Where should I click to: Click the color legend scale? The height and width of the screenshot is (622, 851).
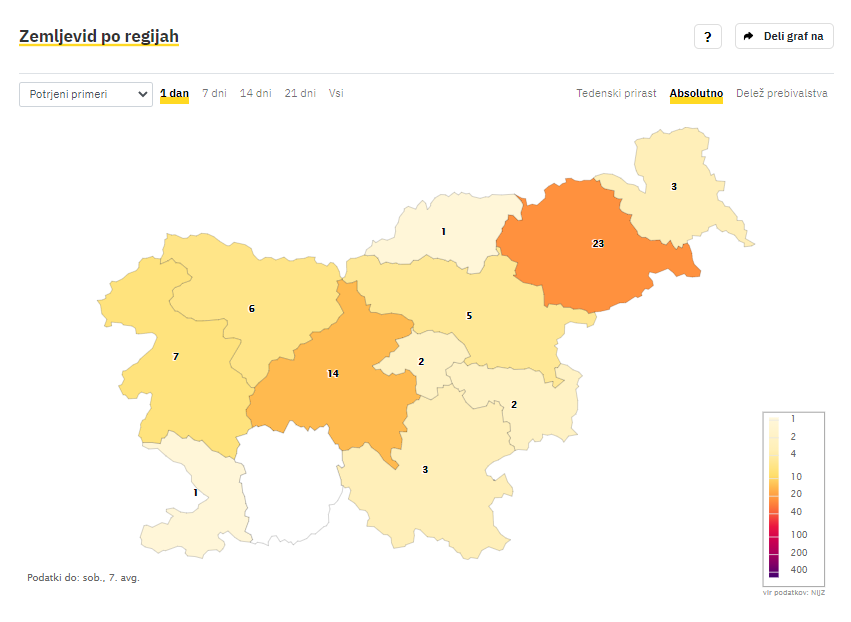coord(793,499)
